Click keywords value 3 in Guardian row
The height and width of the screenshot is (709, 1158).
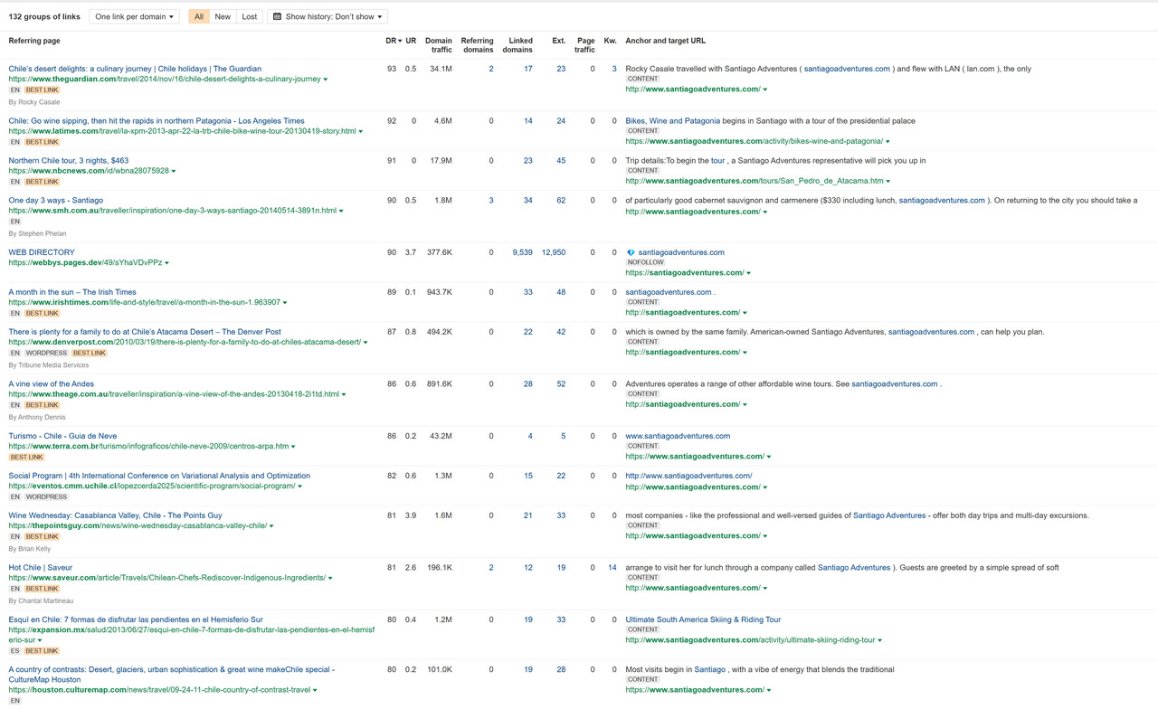tap(614, 69)
